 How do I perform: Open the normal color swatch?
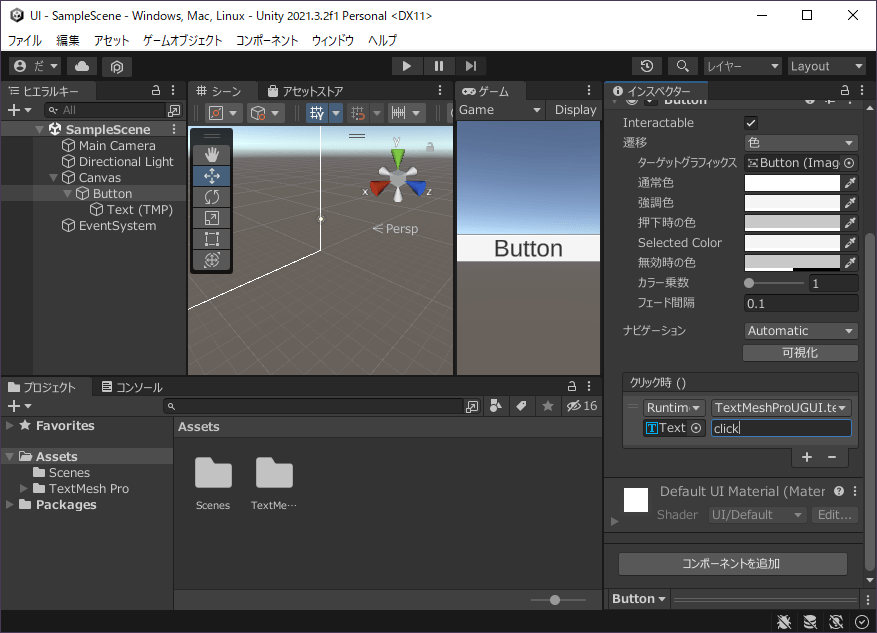(x=792, y=182)
